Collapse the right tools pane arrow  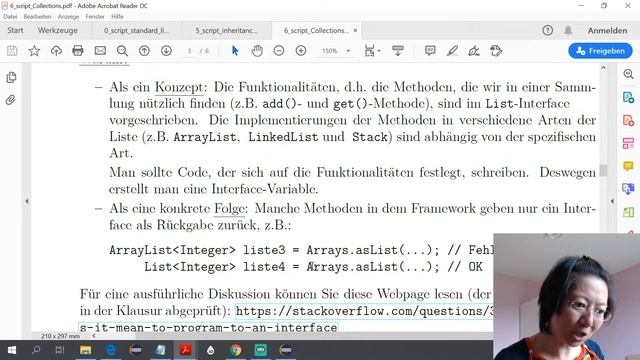[x=612, y=201]
